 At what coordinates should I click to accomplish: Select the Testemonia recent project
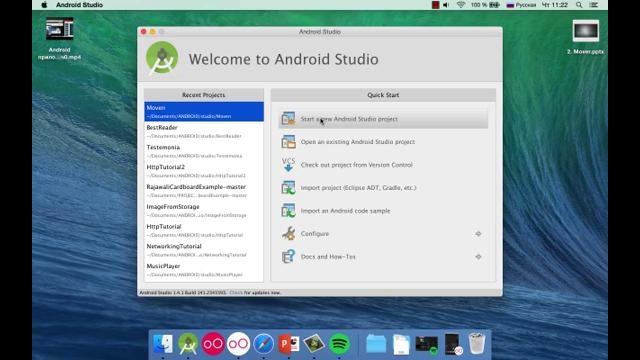tap(204, 151)
